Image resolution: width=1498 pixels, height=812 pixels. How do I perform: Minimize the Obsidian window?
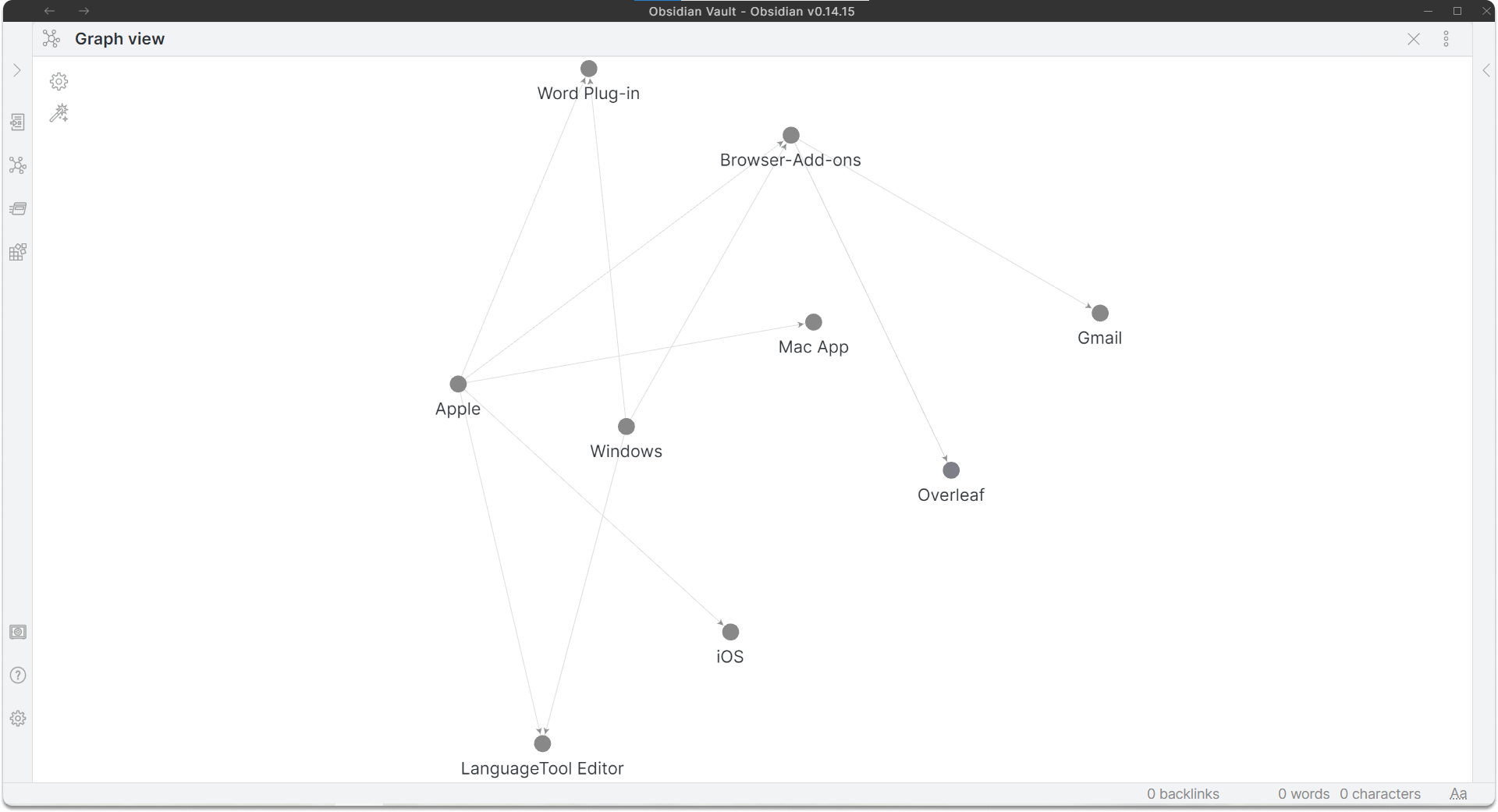click(x=1429, y=11)
